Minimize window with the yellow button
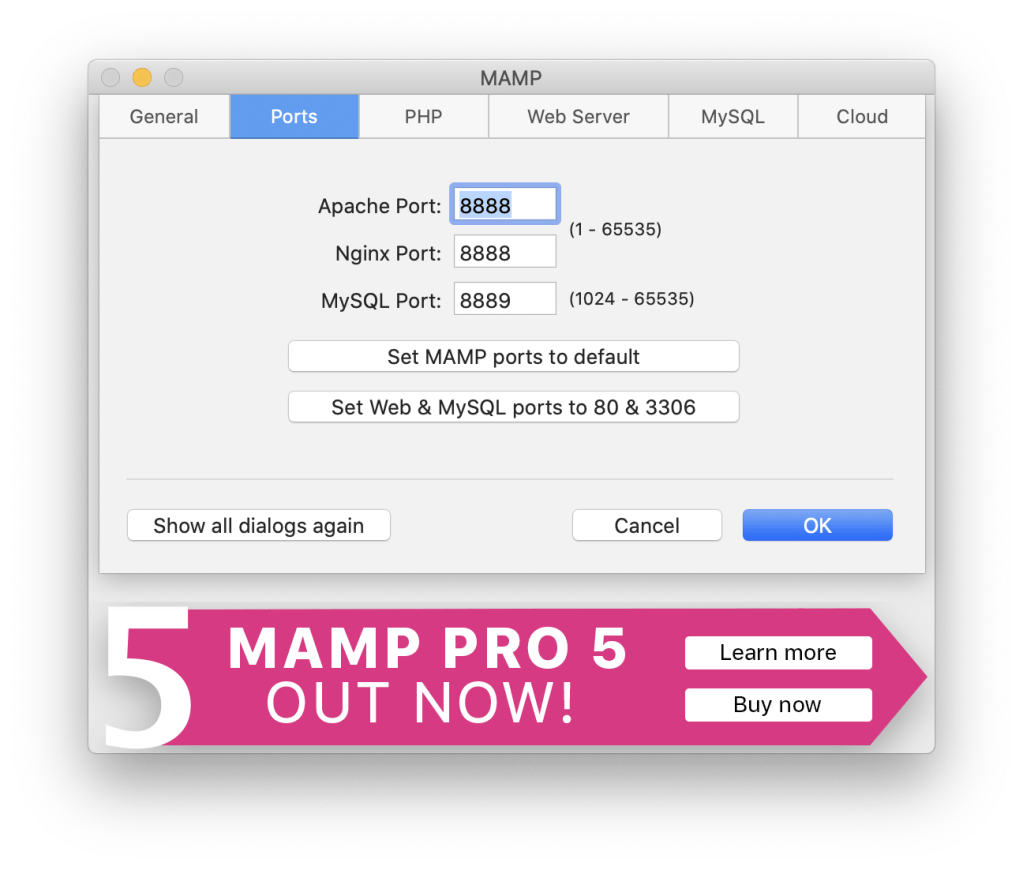This screenshot has width=1023, height=870. coord(142,78)
